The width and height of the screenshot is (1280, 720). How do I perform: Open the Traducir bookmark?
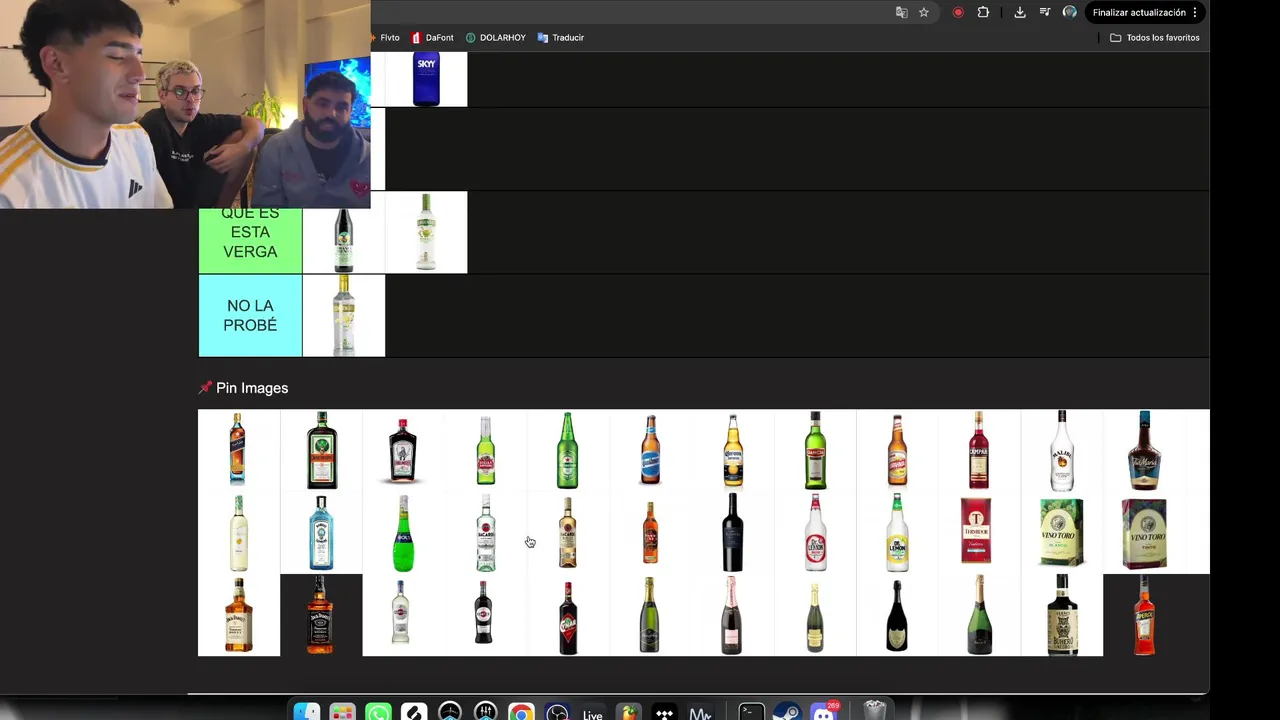point(561,37)
